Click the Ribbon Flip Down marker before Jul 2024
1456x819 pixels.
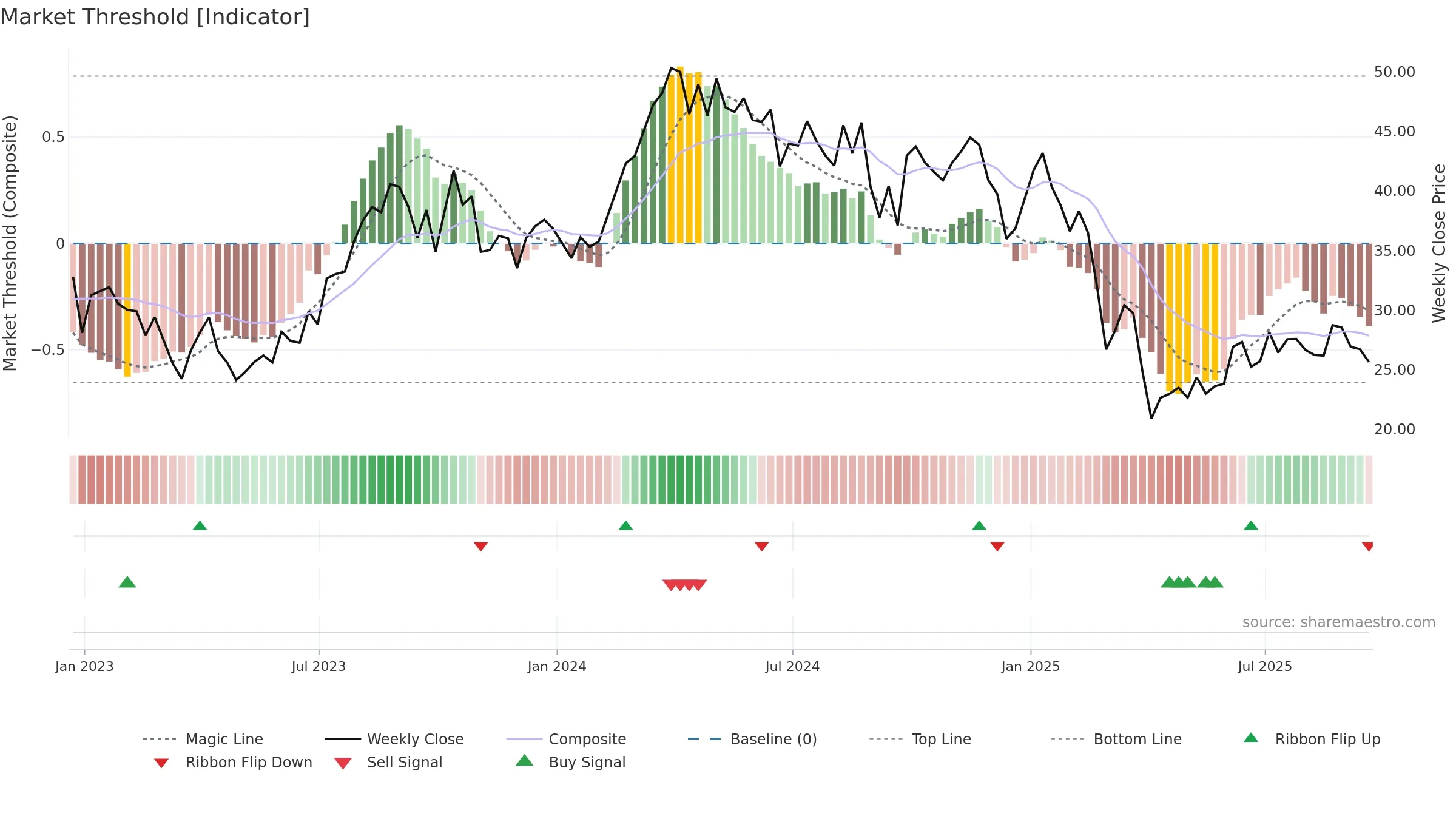[761, 547]
